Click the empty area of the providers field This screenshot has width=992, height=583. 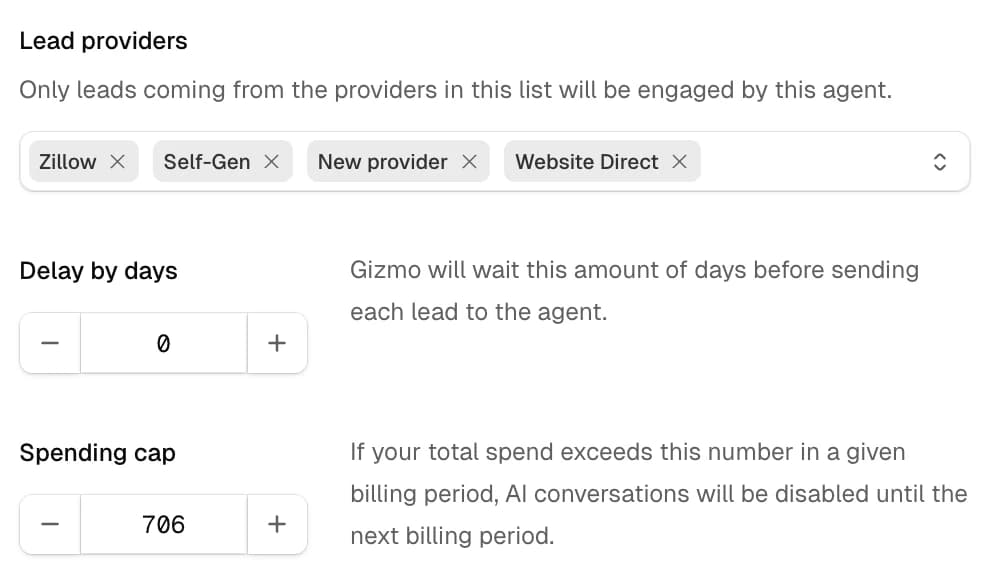(810, 162)
